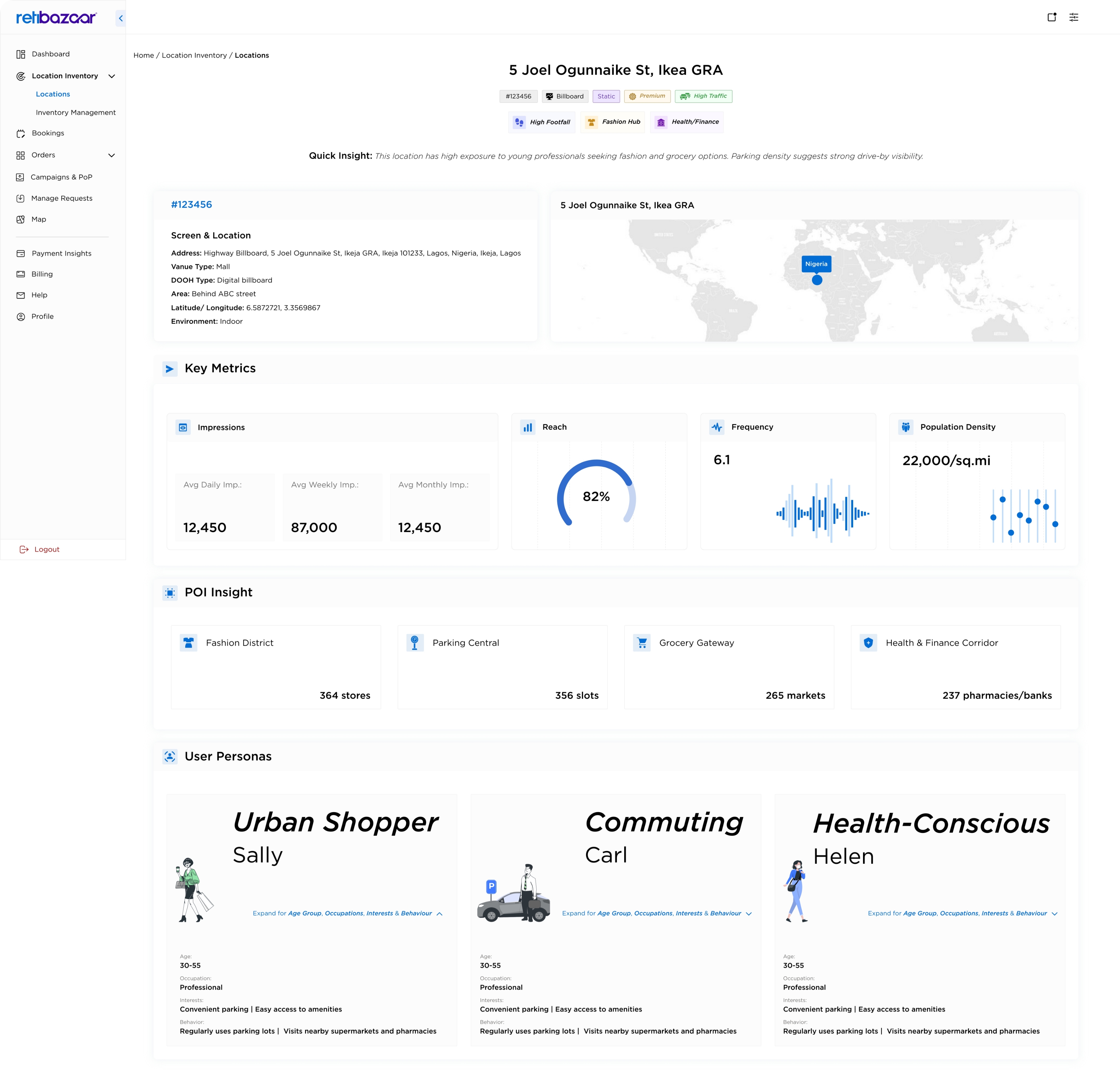Click the Help envelope icon
This screenshot has width=1120, height=1082.
click(21, 296)
